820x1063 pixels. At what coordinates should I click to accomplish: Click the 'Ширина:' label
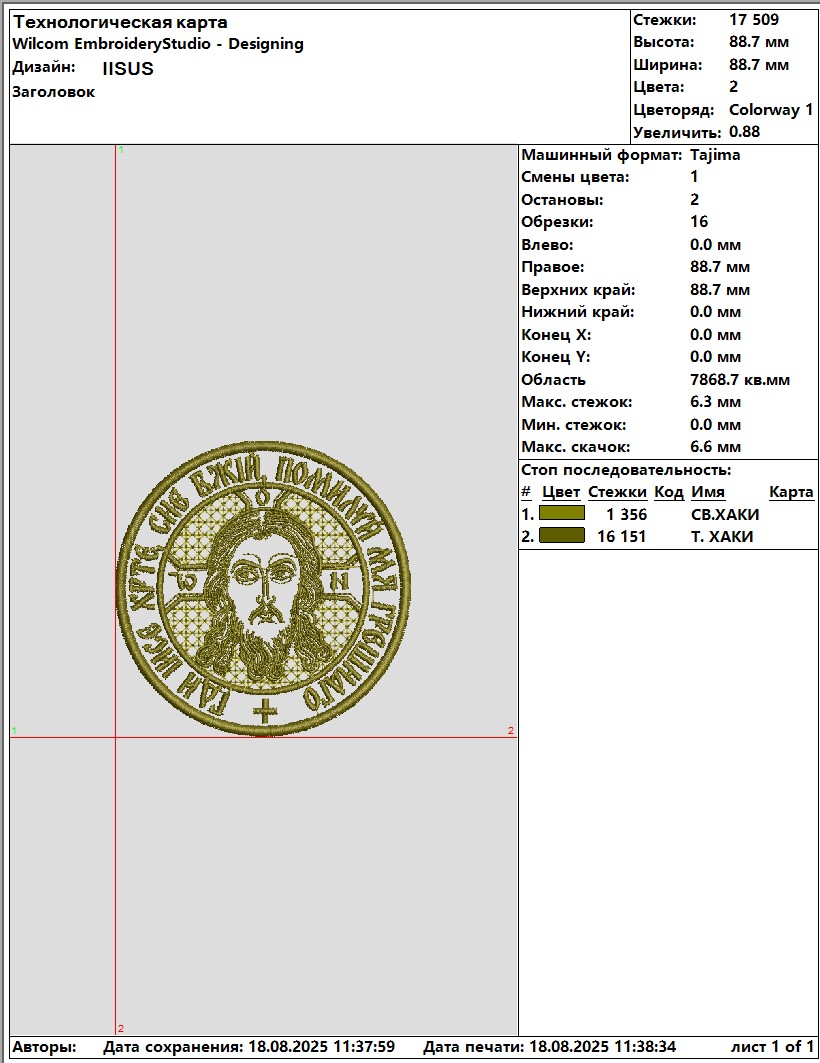pos(668,65)
